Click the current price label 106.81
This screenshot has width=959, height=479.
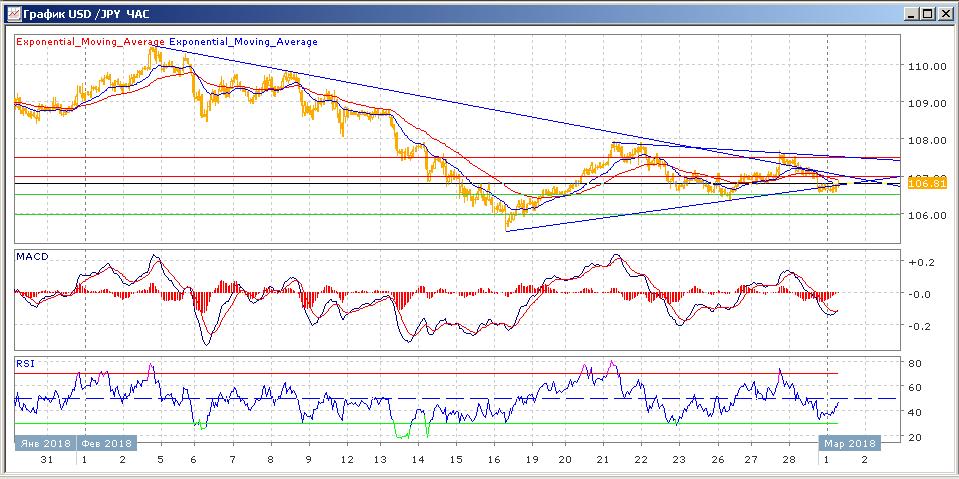tap(927, 184)
